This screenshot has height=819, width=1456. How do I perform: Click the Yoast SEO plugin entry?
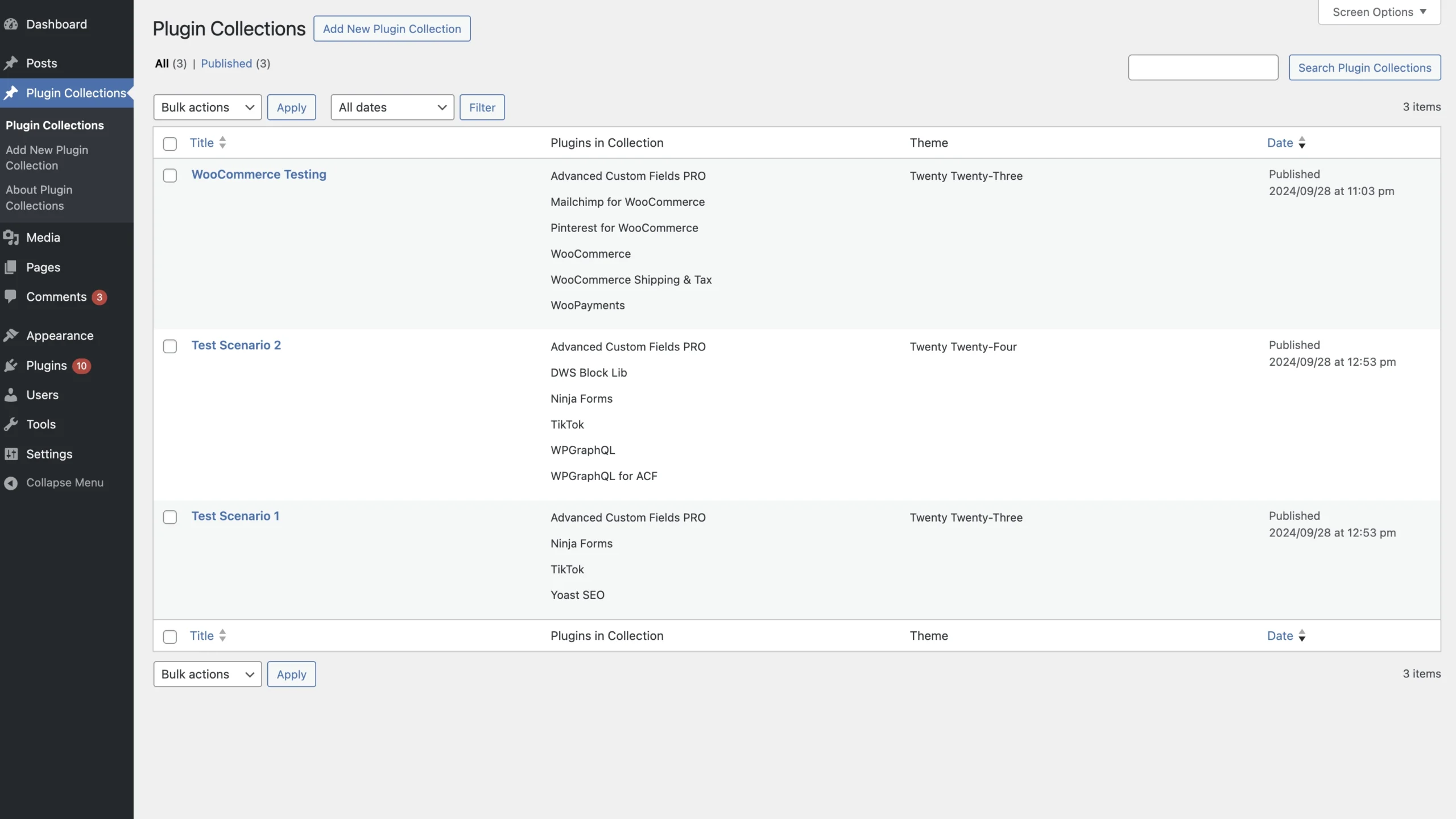577,595
